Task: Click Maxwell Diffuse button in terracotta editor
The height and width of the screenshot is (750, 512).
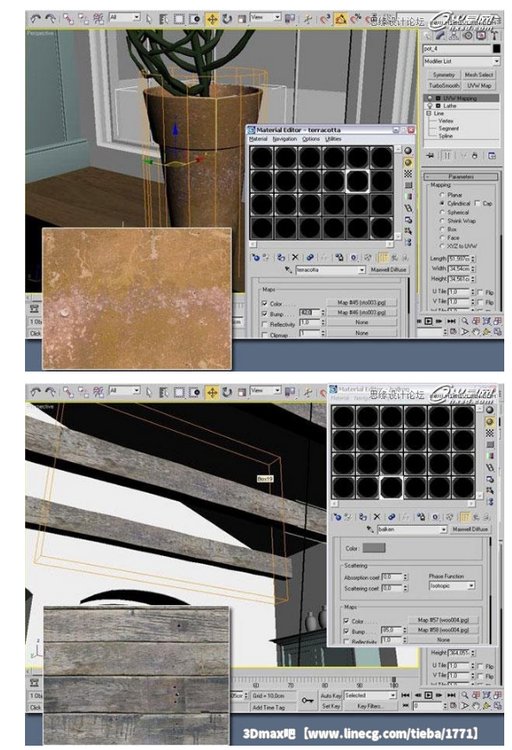Action: tap(388, 270)
